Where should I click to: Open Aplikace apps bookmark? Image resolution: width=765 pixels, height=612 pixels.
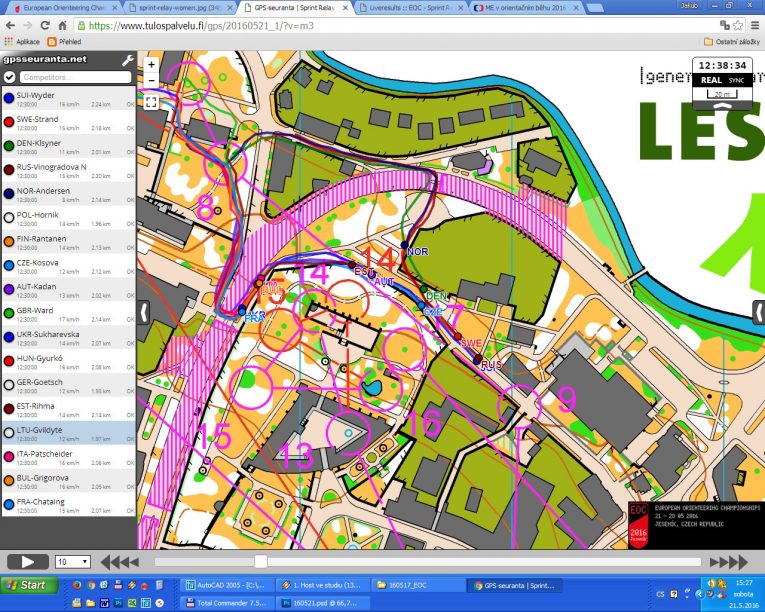click(x=22, y=42)
